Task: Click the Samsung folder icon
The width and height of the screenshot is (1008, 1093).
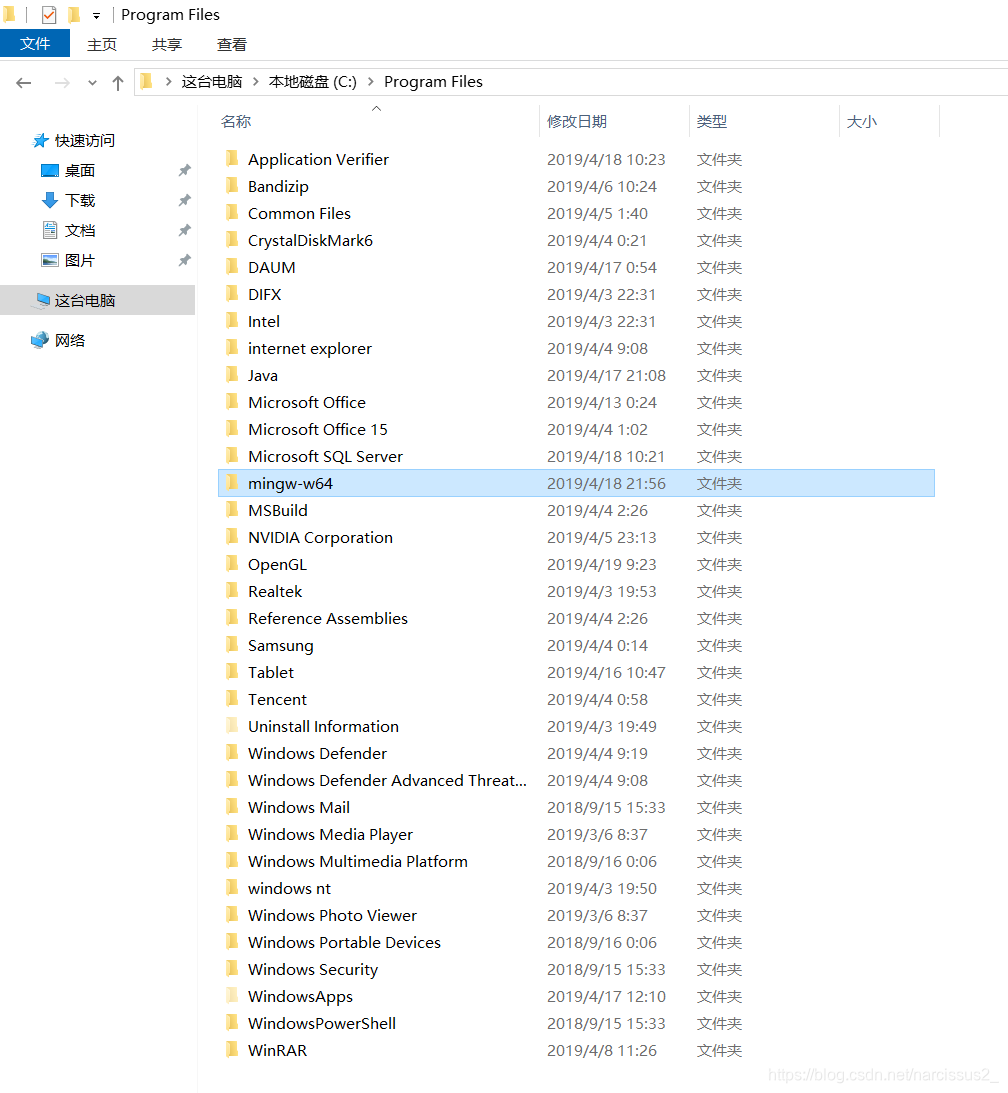Action: [x=232, y=645]
